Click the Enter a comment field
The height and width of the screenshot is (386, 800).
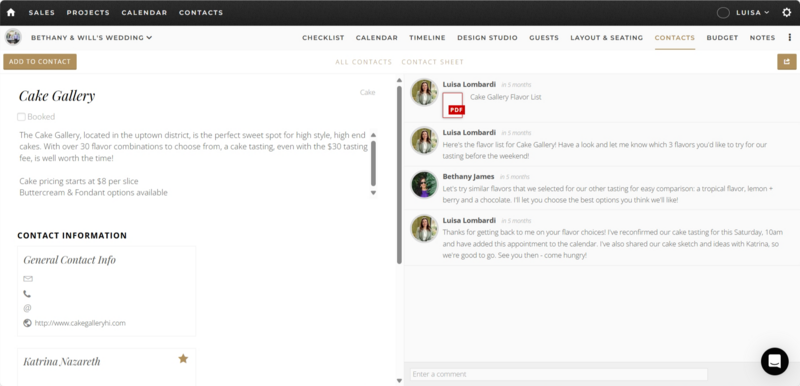[559, 374]
